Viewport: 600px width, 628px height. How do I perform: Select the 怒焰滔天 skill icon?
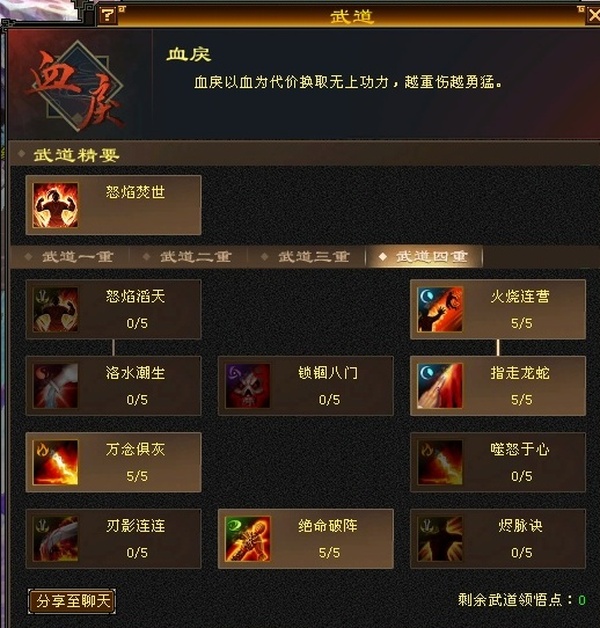pos(55,309)
